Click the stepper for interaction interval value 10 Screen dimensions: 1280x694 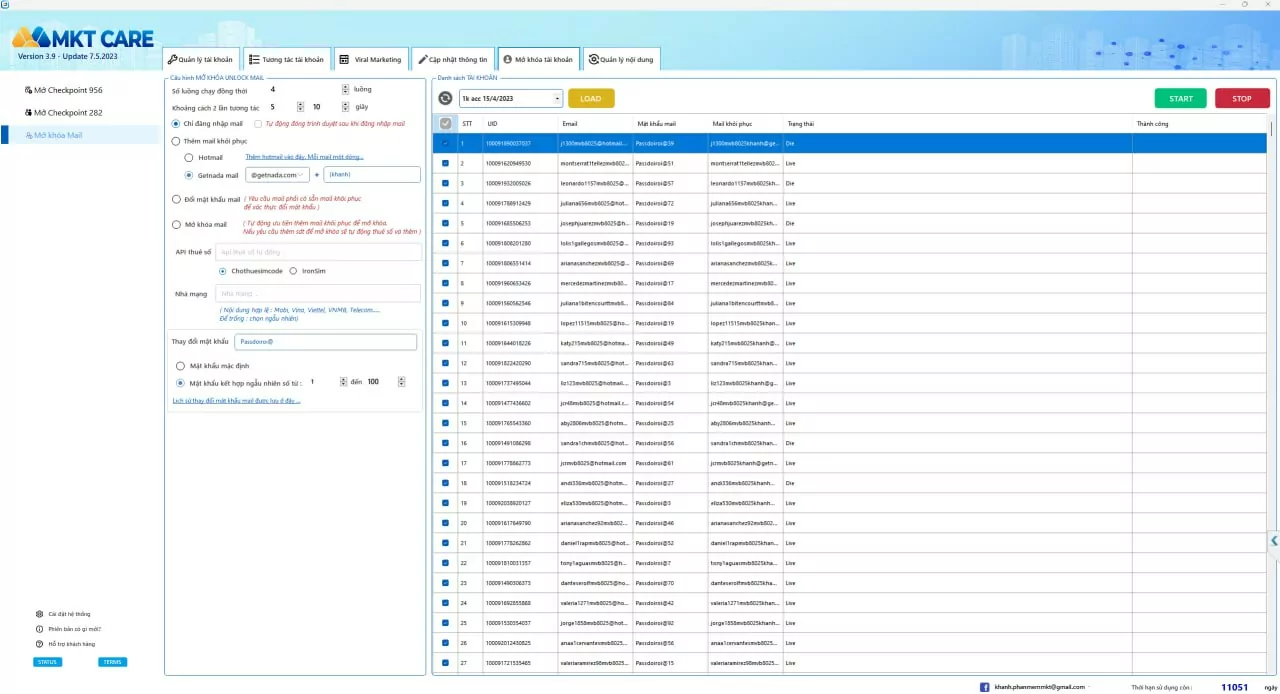tap(346, 106)
